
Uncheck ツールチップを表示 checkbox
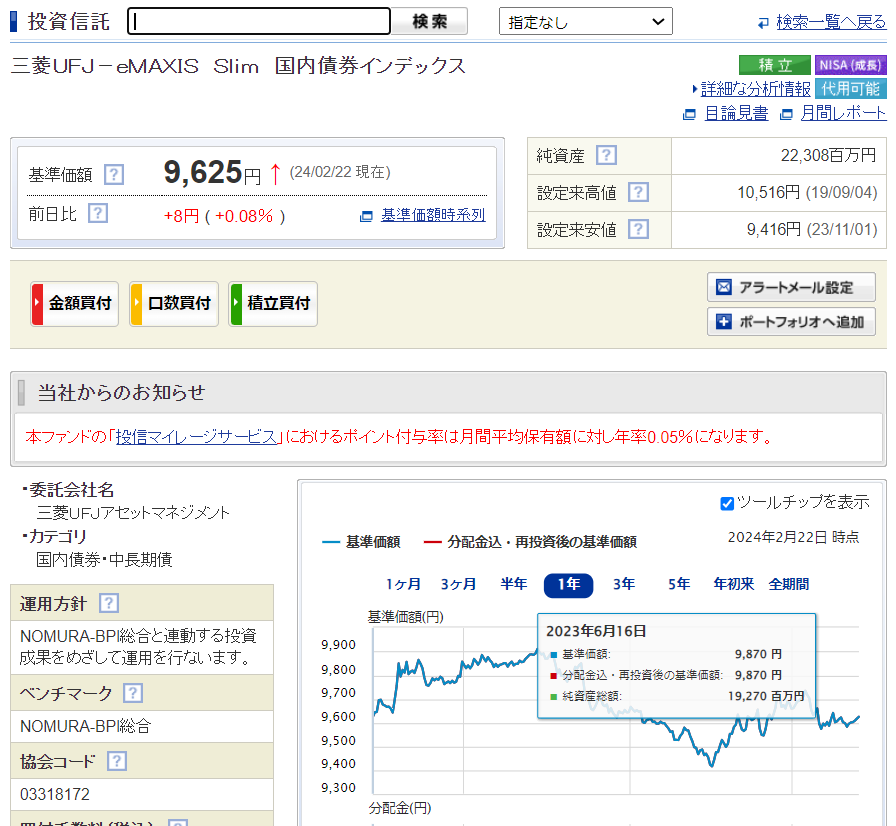[727, 503]
